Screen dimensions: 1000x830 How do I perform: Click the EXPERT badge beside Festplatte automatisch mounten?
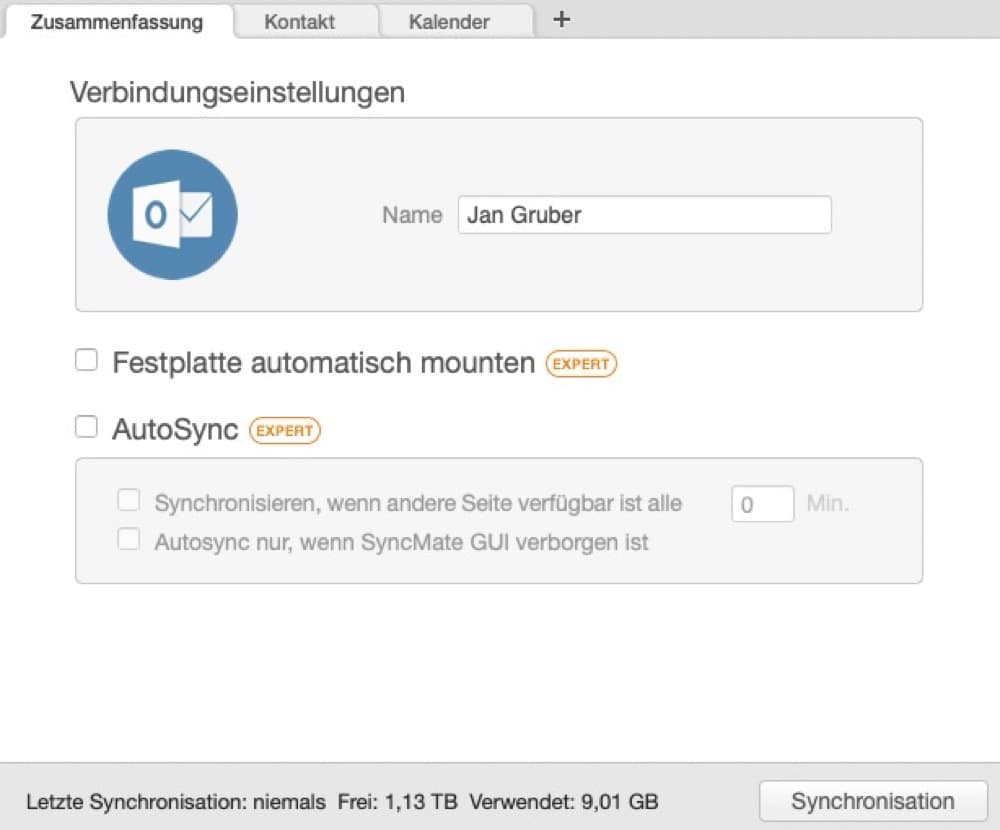pyautogui.click(x=581, y=364)
